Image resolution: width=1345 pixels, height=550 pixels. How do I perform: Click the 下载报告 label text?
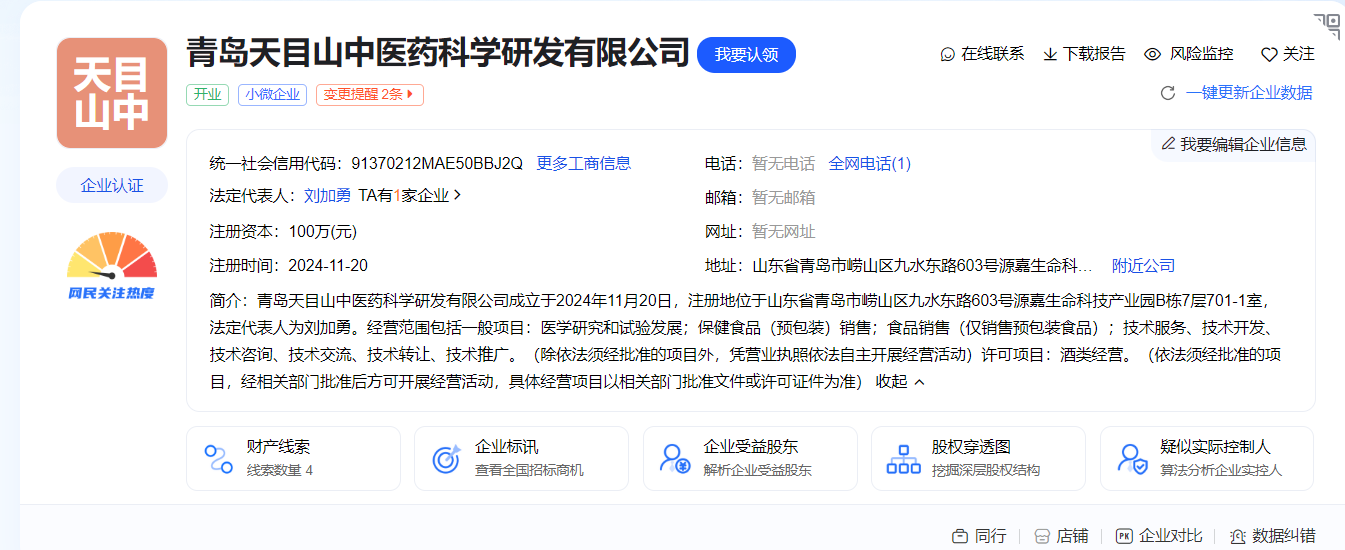coord(1094,54)
